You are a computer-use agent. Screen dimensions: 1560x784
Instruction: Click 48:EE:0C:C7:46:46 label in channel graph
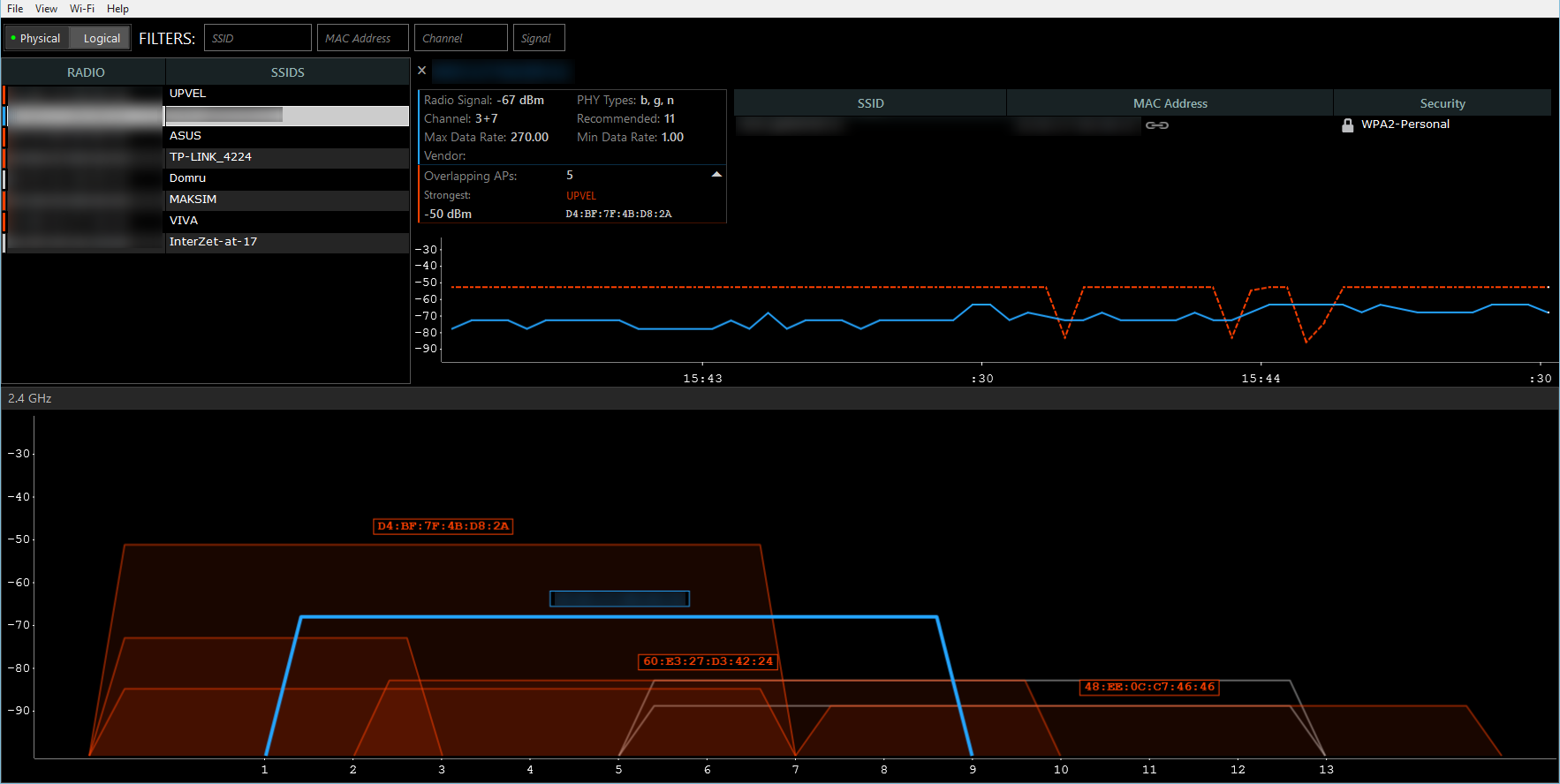click(1149, 687)
